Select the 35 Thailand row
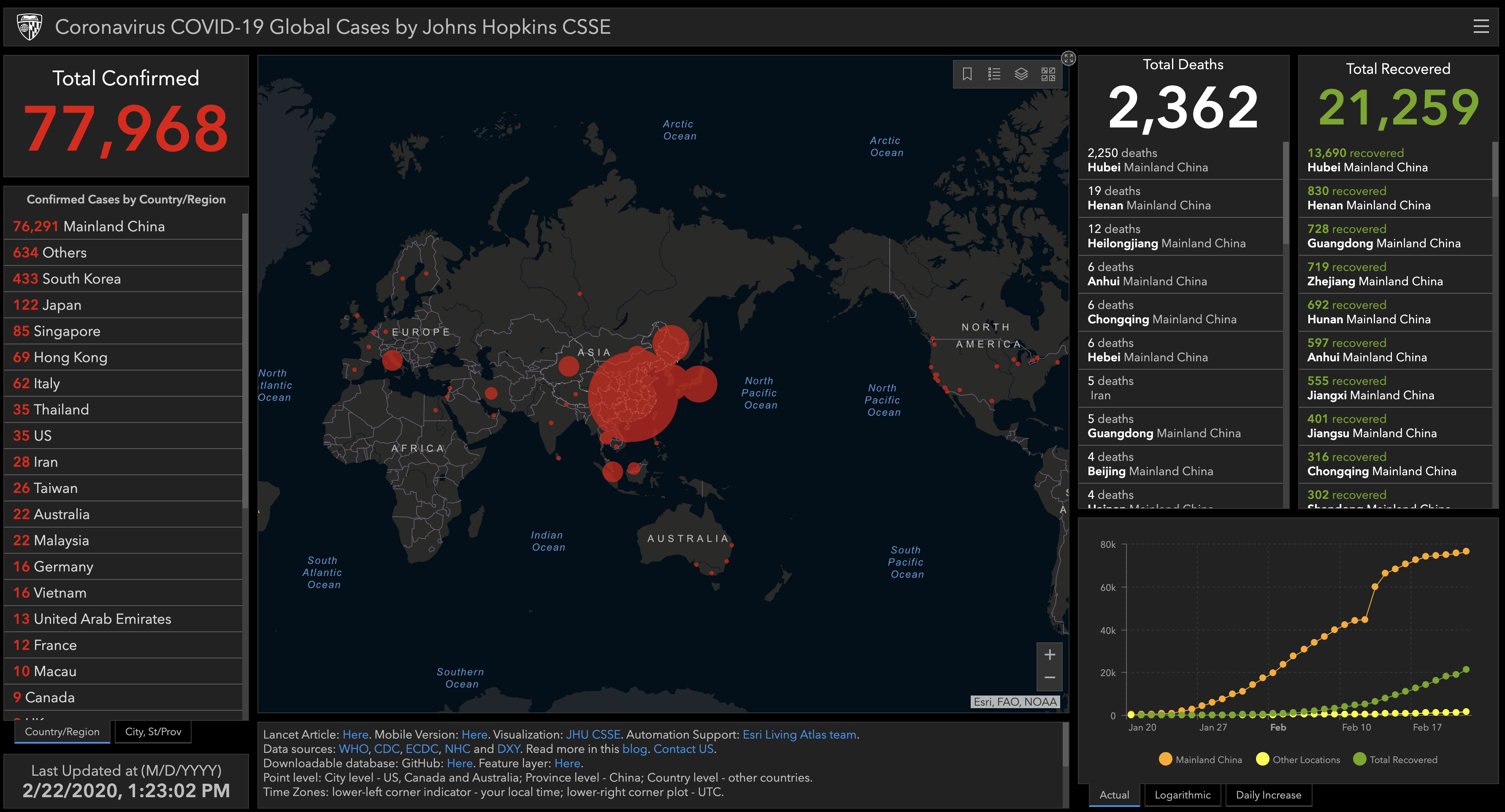Viewport: 1505px width, 812px height. click(123, 409)
